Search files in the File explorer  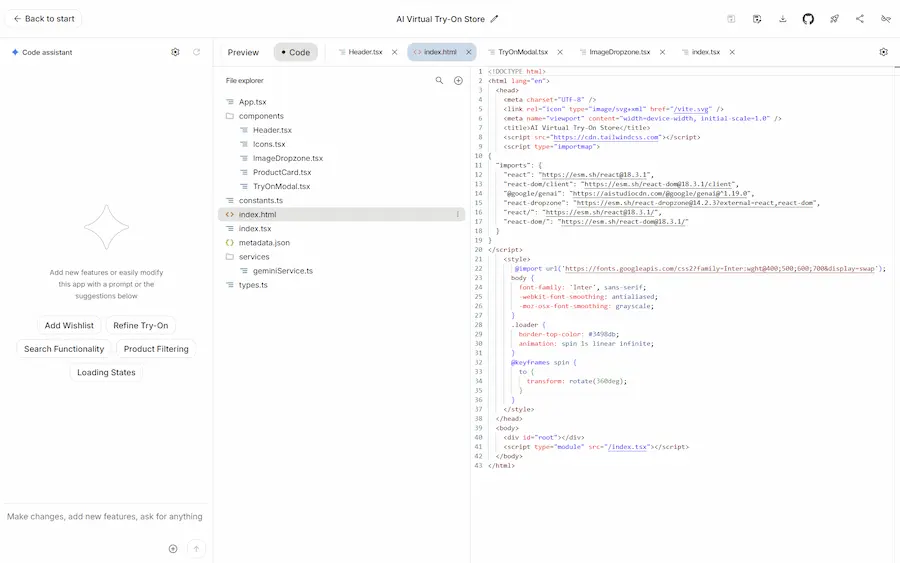[x=439, y=81]
